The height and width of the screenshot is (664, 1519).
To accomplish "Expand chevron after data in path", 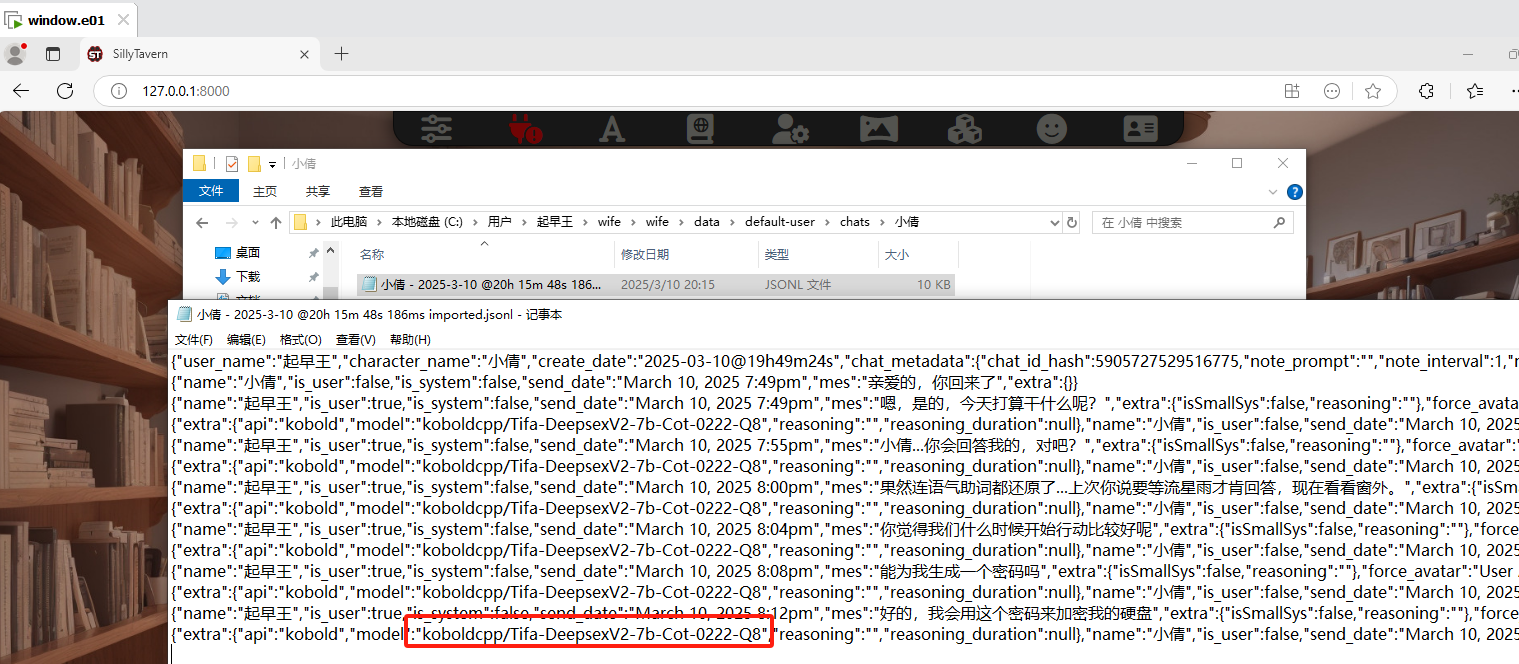I will [x=731, y=222].
